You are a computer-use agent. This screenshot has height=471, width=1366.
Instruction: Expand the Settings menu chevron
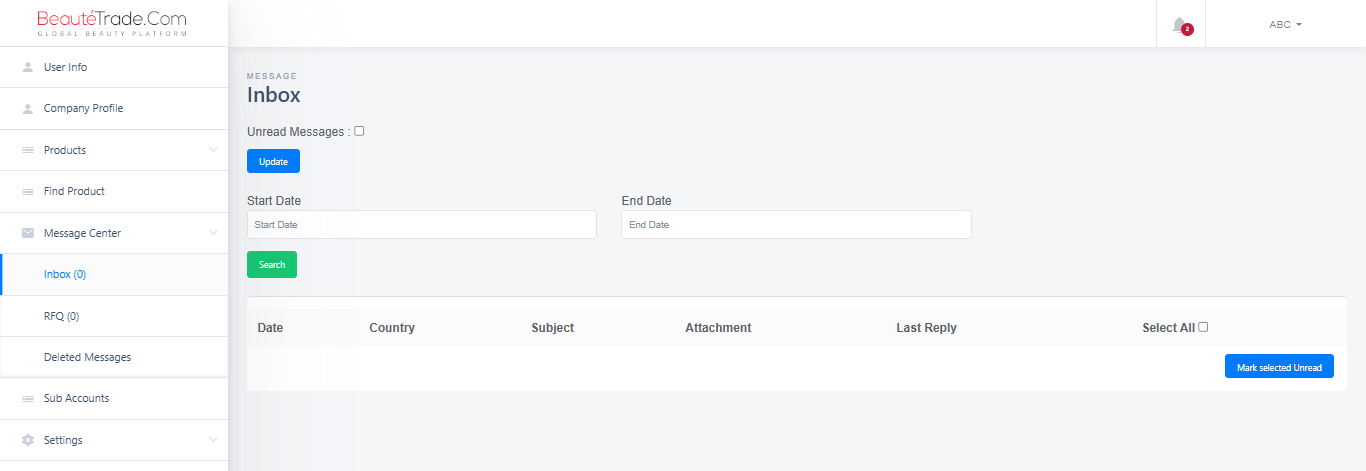pyautogui.click(x=213, y=440)
